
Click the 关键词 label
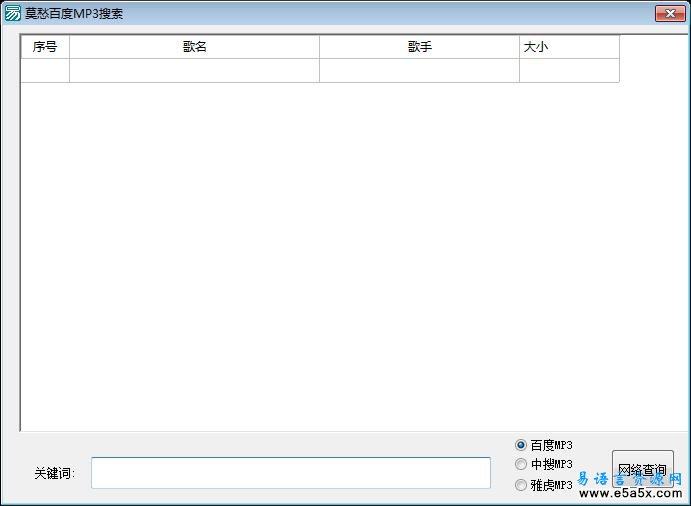tap(55, 473)
